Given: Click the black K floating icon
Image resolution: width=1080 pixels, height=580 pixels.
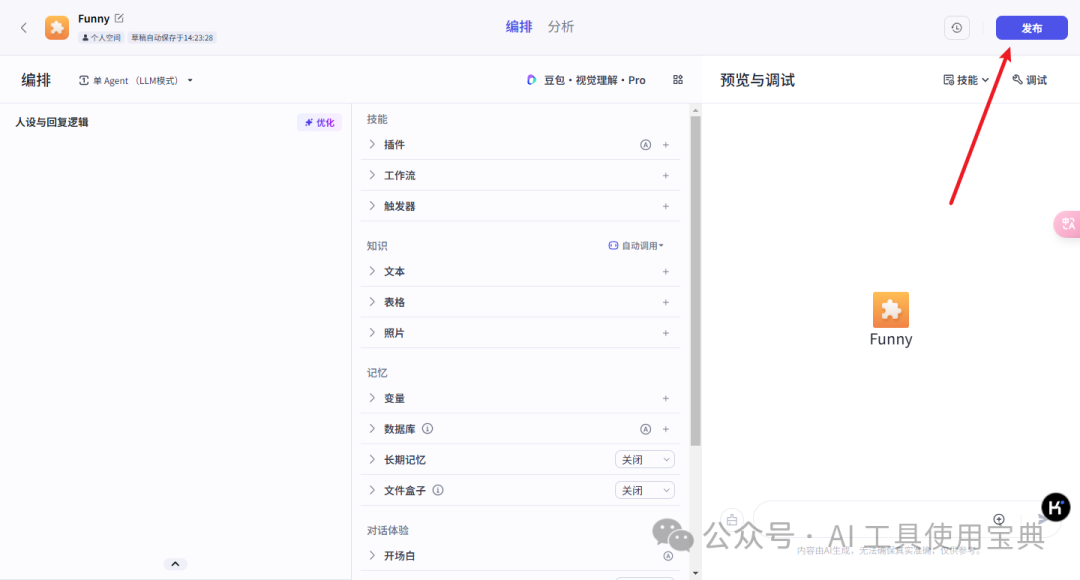Looking at the screenshot, I should pos(1055,508).
